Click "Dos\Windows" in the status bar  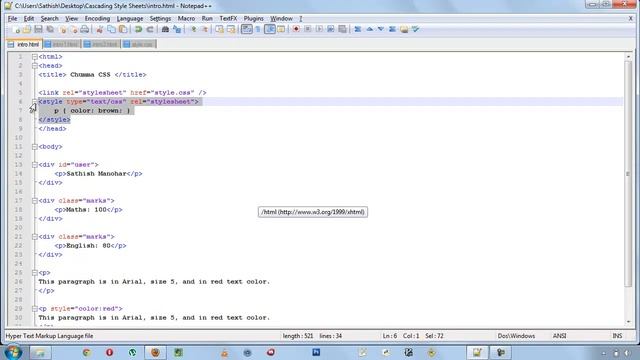tap(516, 336)
